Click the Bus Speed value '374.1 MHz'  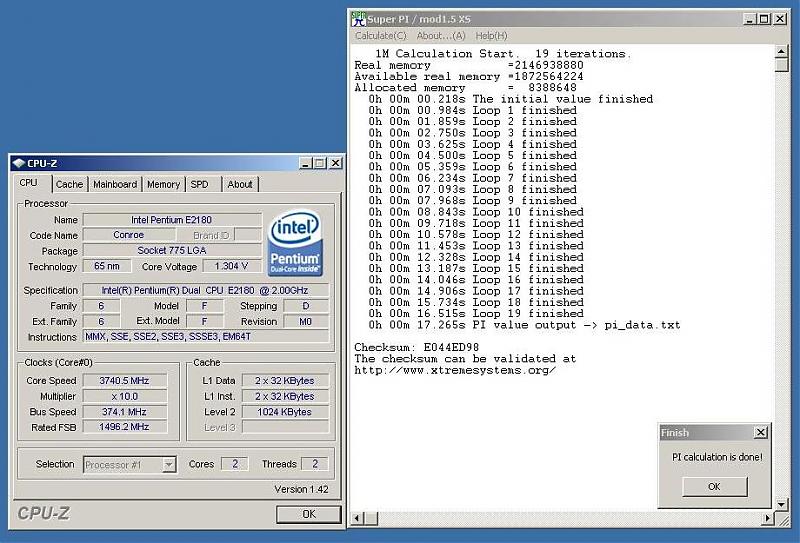click(x=124, y=412)
